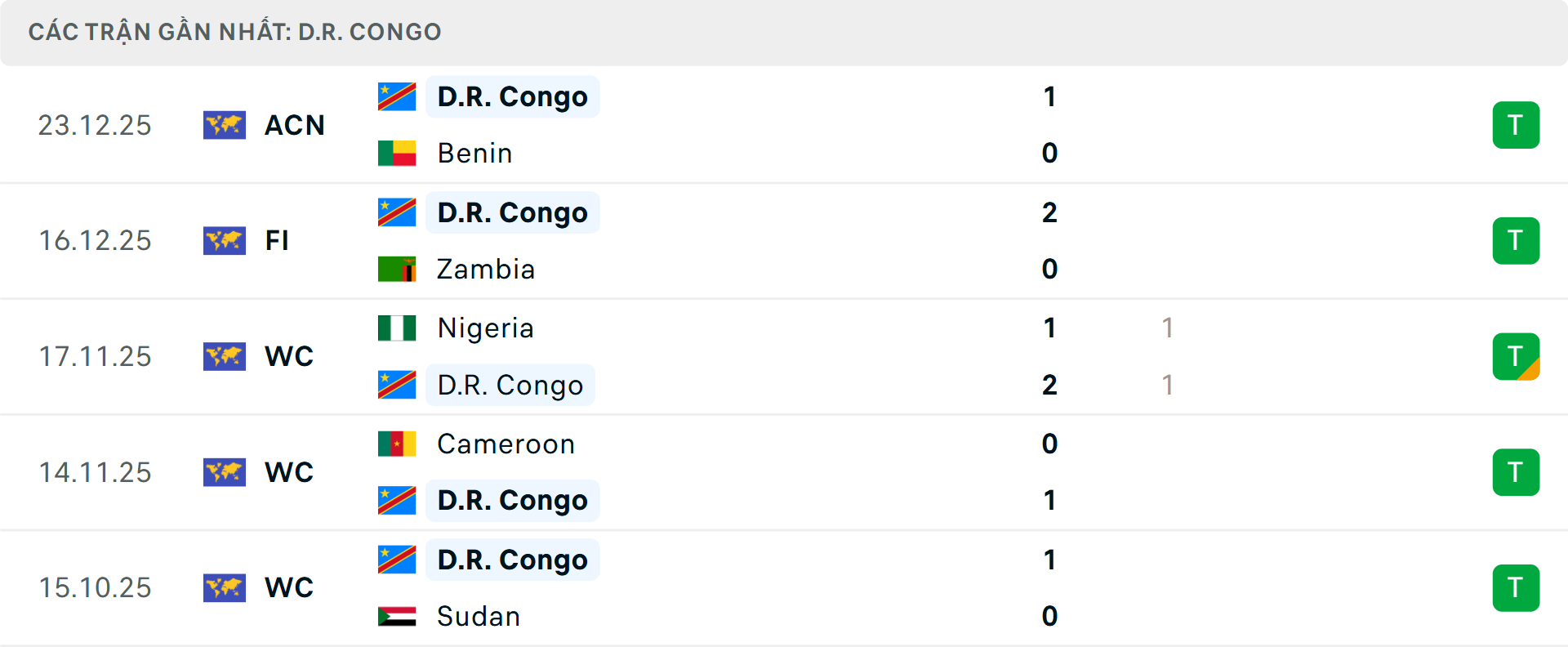Click the green win badge for the Sudan match
The width and height of the screenshot is (1568, 647).
click(1517, 587)
